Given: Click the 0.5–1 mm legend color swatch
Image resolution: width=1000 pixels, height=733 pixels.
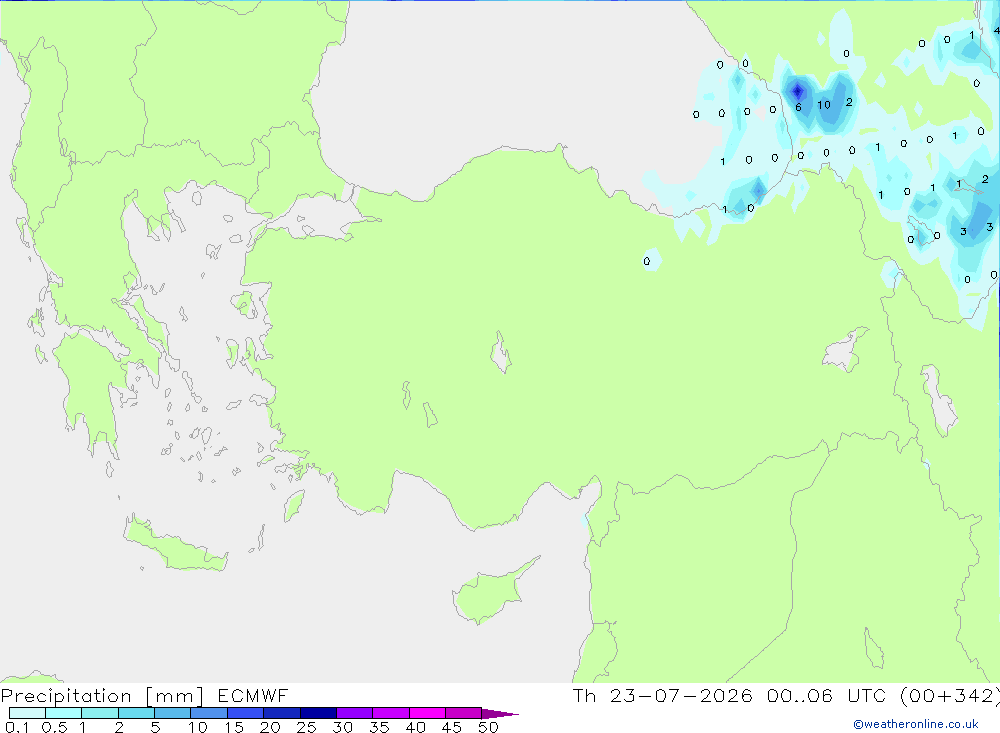Looking at the screenshot, I should click(64, 713).
